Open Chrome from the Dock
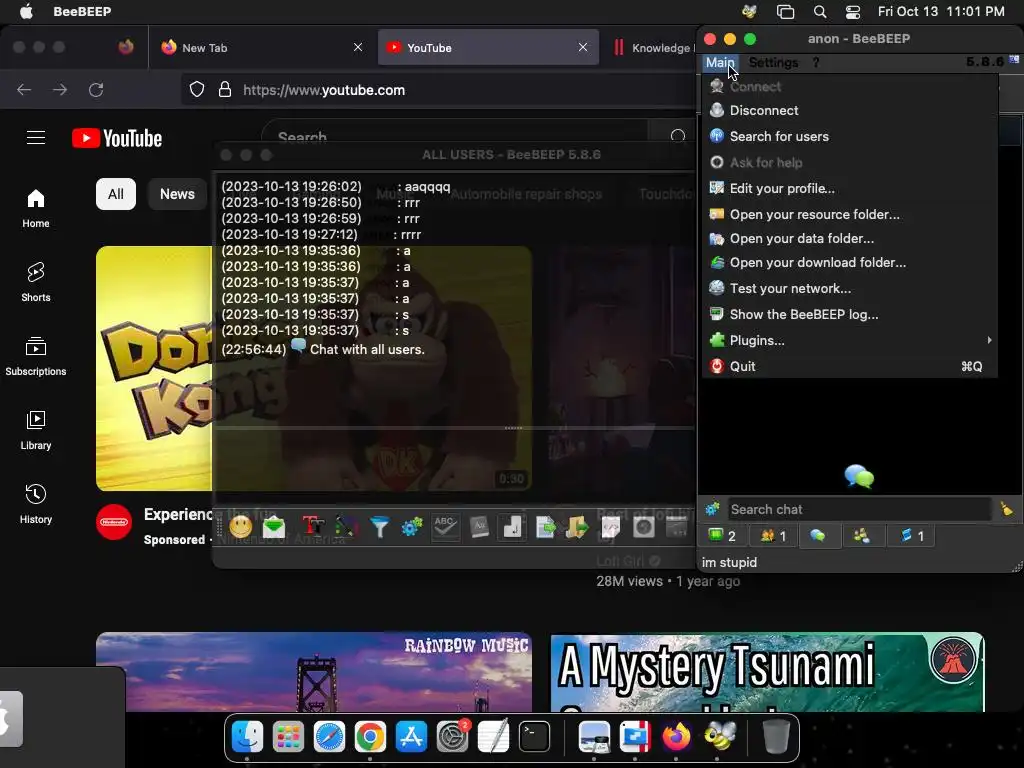 pos(370,737)
